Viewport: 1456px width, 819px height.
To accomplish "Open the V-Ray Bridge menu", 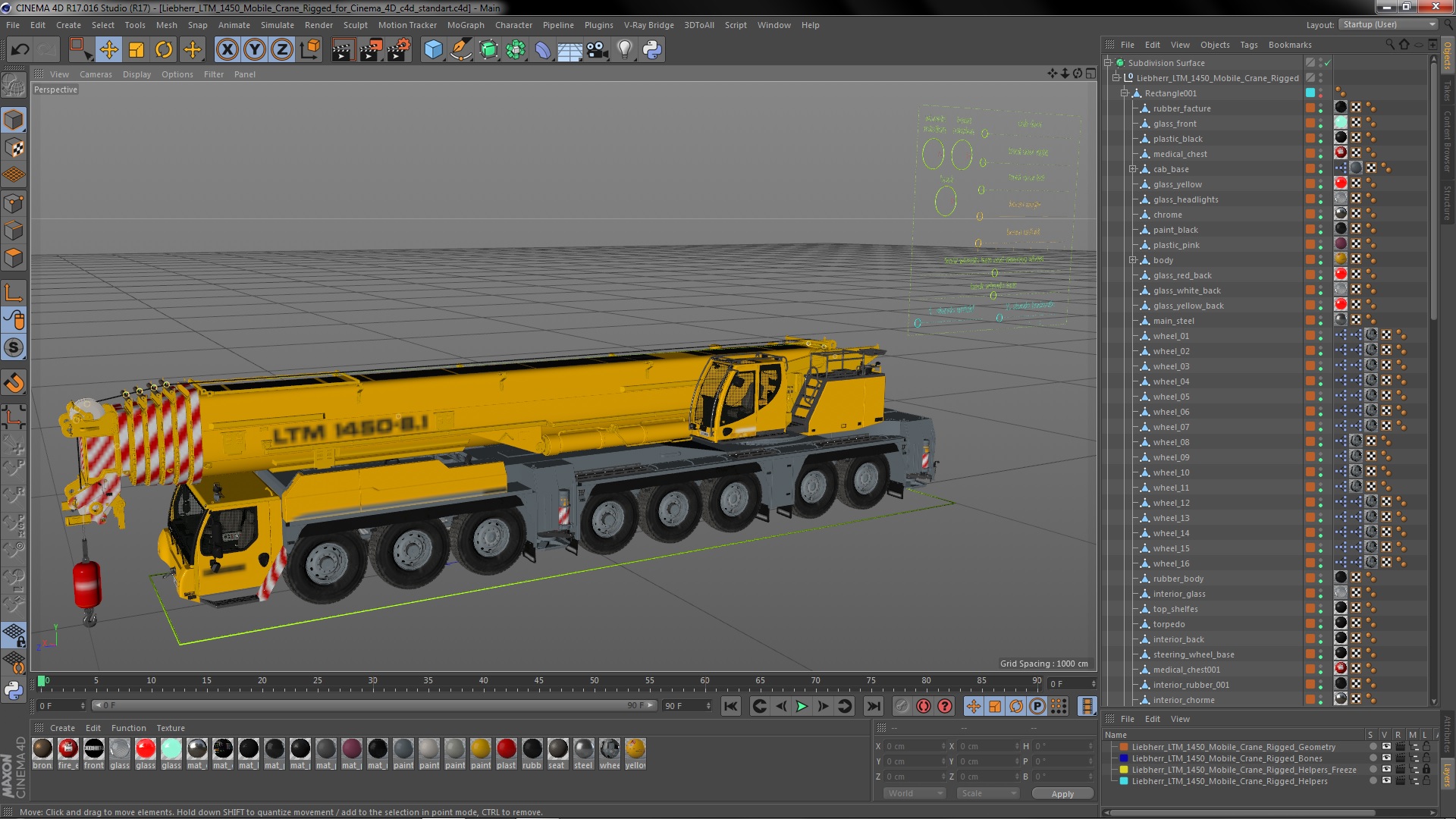I will 648,25.
